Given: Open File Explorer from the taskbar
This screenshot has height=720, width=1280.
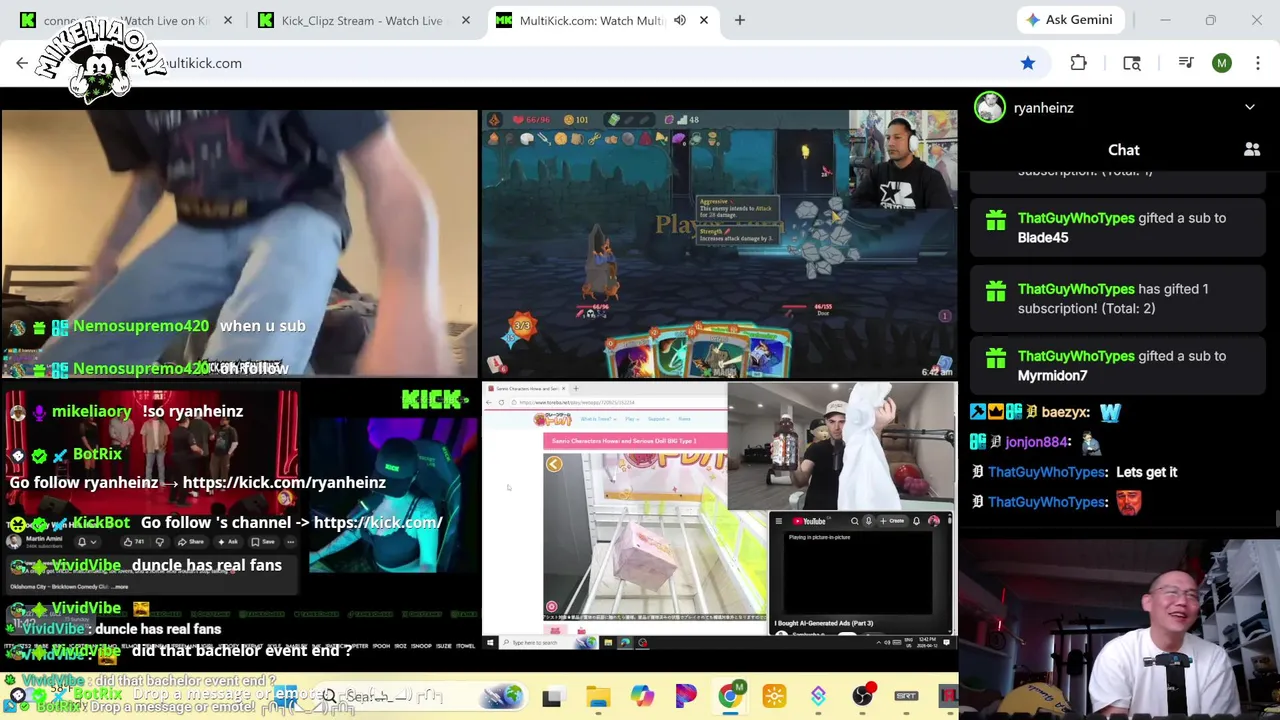Looking at the screenshot, I should (x=598, y=696).
